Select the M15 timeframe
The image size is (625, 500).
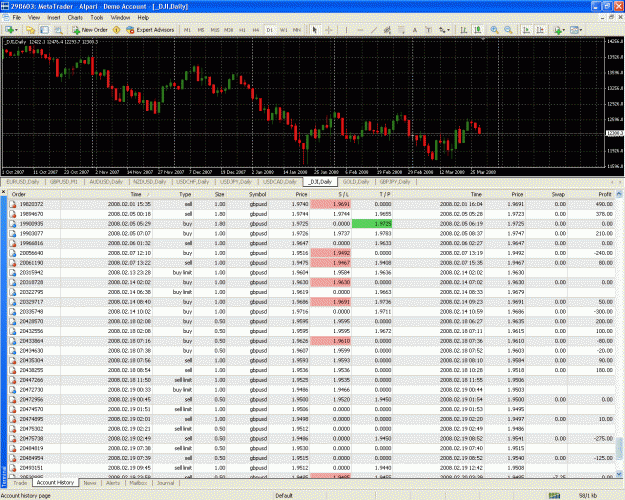215,30
